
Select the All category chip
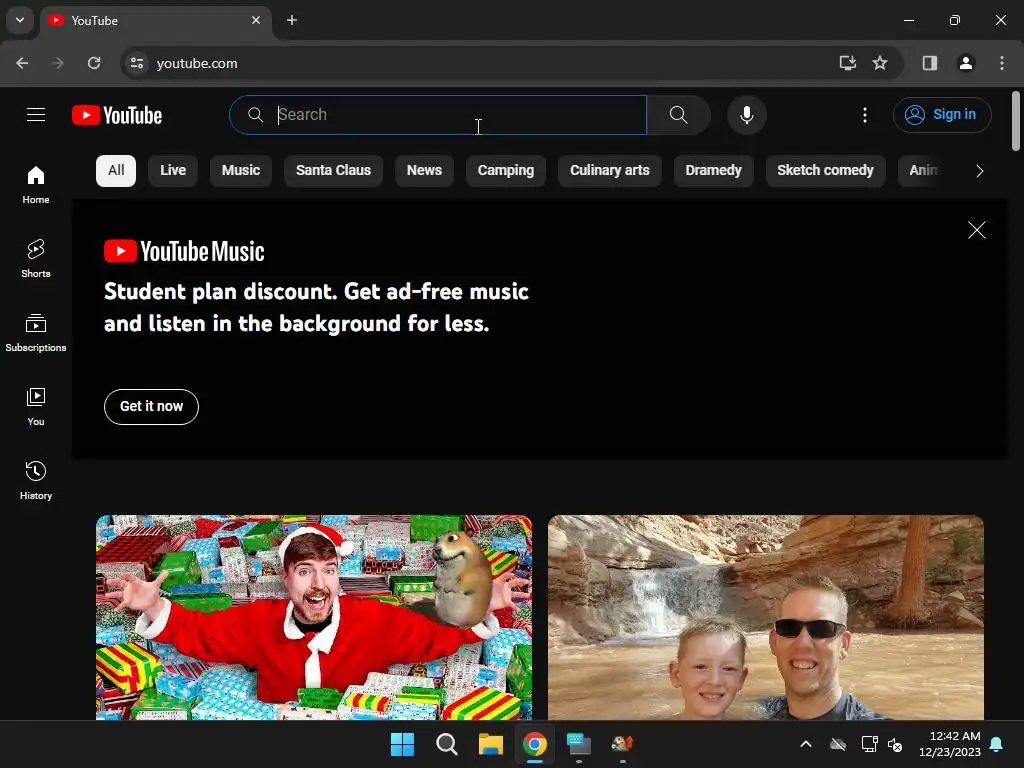[116, 171]
